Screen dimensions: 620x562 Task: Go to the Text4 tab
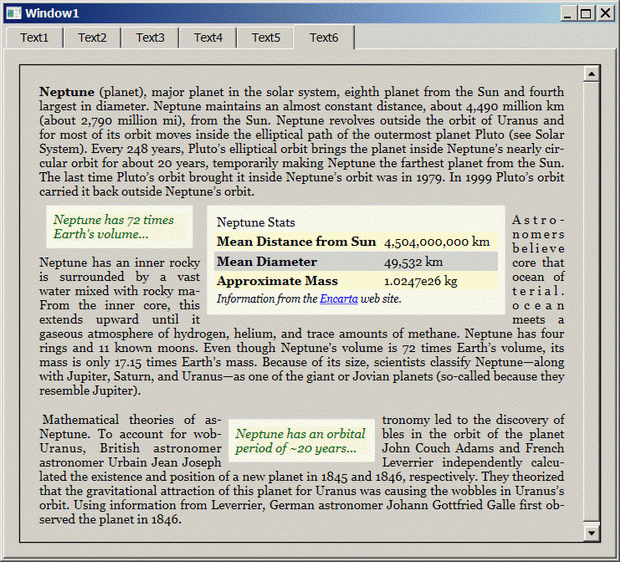(208, 38)
